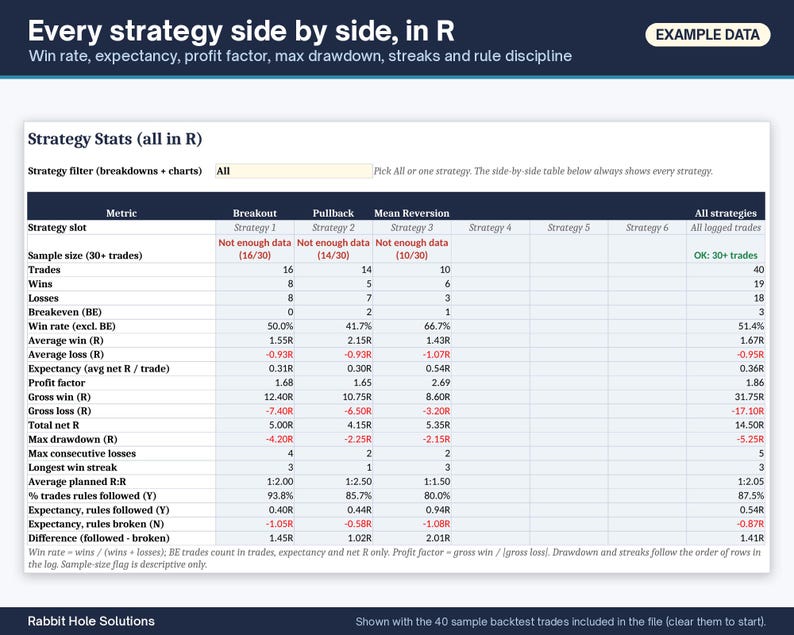
Task: Select 'Difference (followed - broken)' row label
Action: [x=99, y=538]
